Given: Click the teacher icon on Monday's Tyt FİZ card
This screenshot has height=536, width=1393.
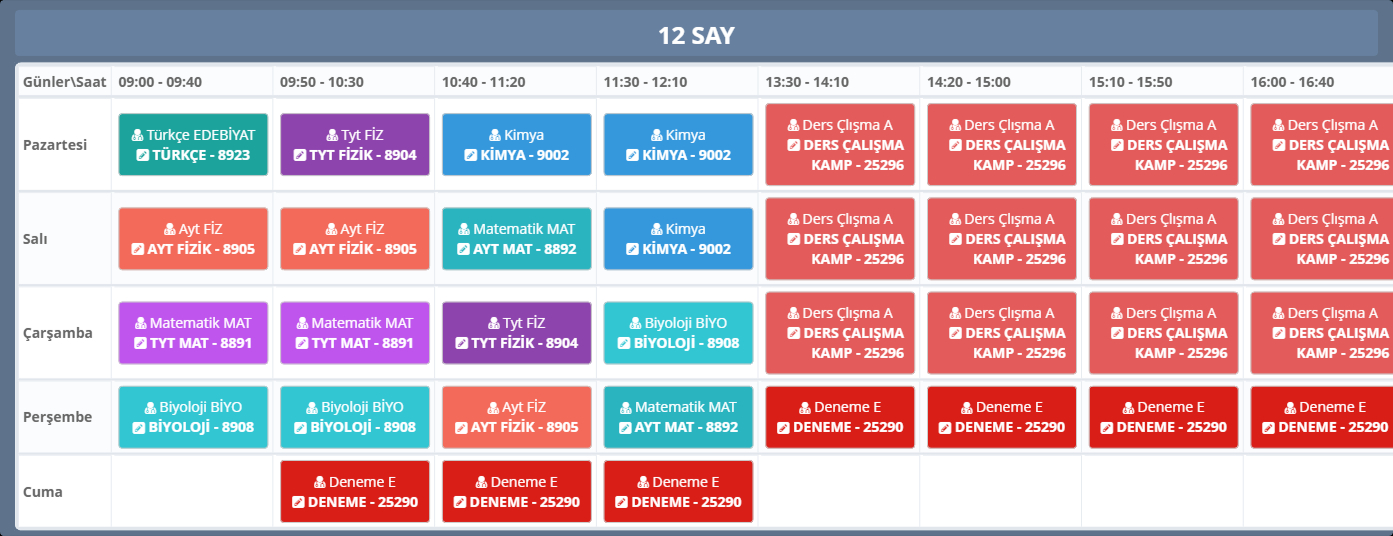Looking at the screenshot, I should [333, 135].
